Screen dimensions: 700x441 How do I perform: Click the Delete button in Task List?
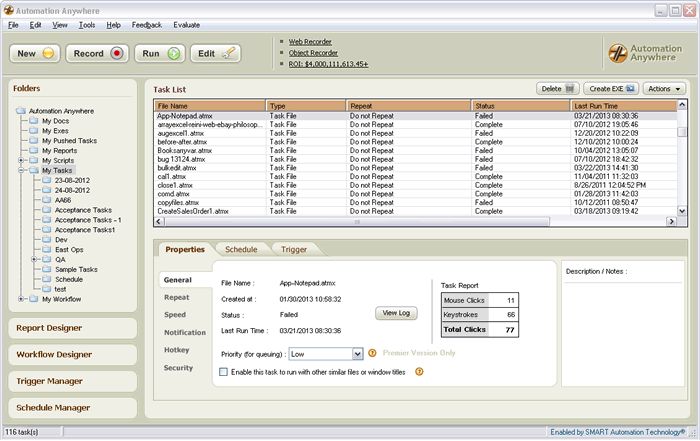coord(556,89)
